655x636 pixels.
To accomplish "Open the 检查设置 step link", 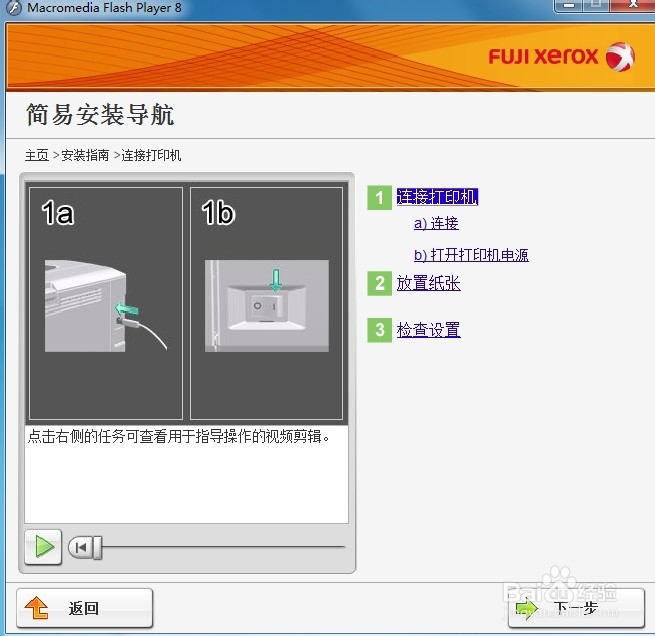I will [x=428, y=330].
